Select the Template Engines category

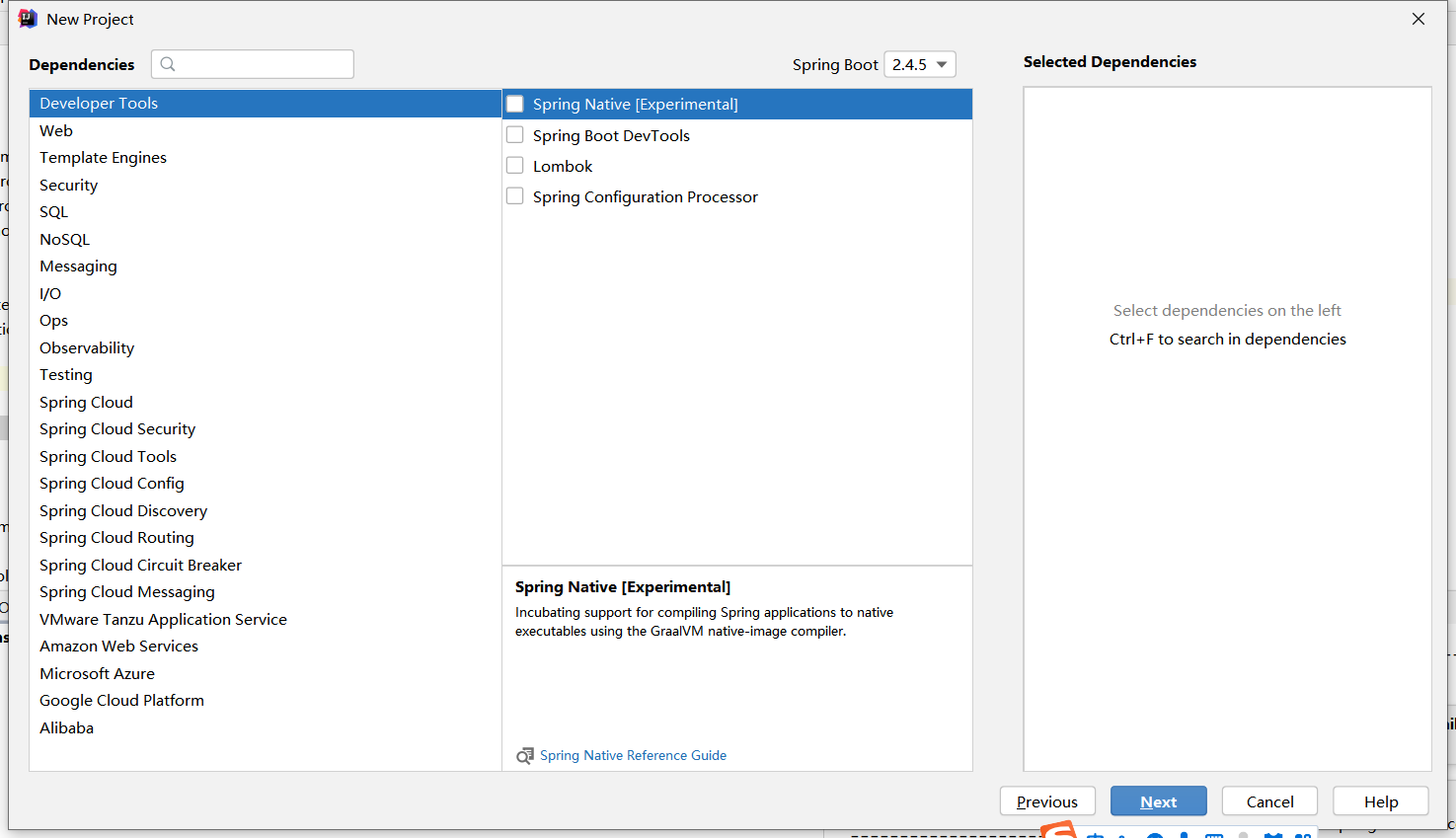click(266, 158)
